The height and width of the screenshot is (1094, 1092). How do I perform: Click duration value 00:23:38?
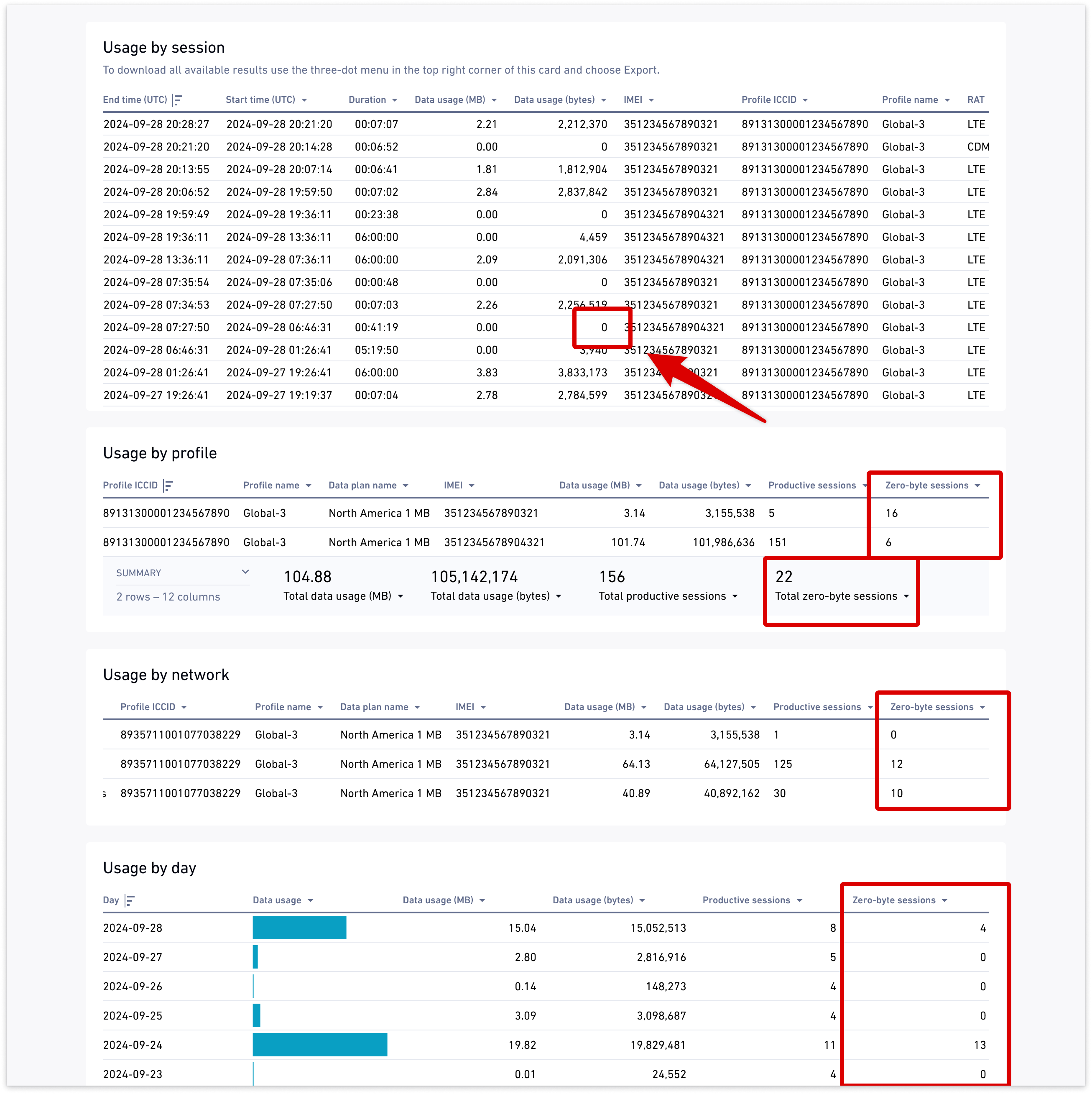376,215
